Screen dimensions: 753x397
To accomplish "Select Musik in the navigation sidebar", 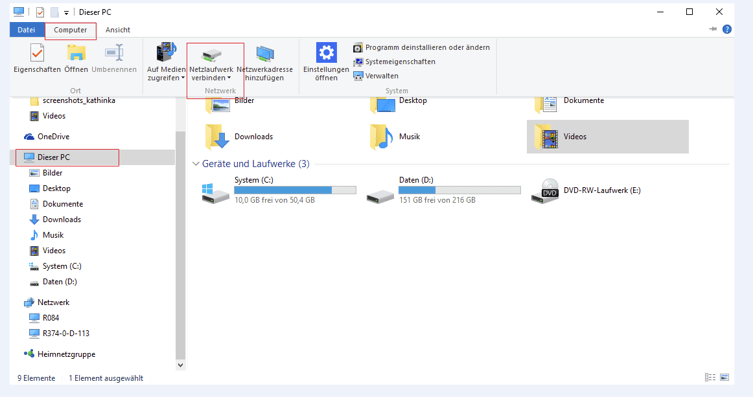I will [46, 235].
